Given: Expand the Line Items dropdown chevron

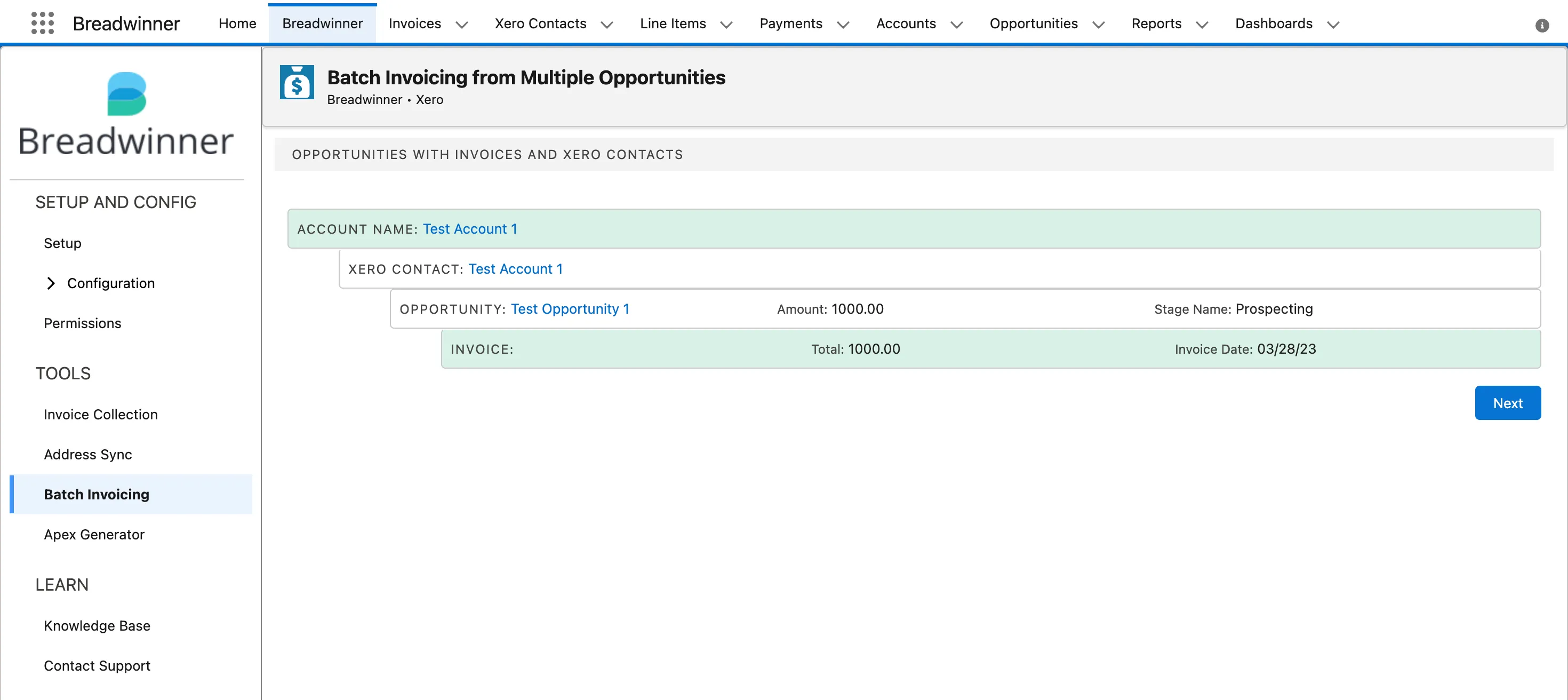Looking at the screenshot, I should [726, 25].
